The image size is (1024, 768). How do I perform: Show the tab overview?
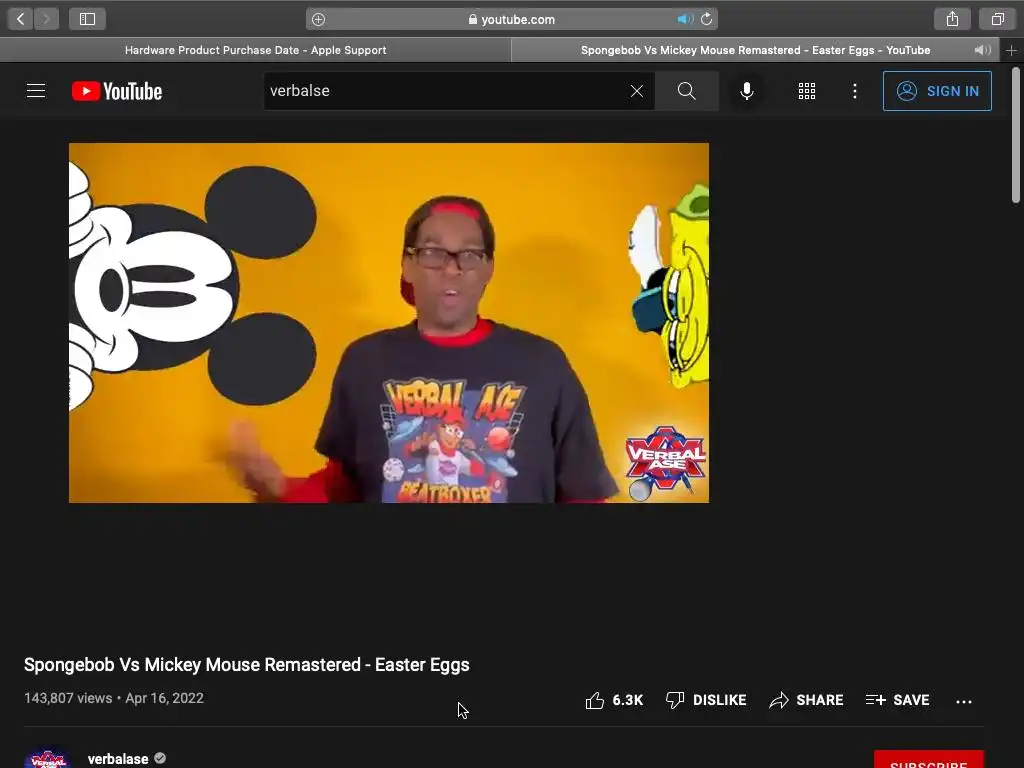pyautogui.click(x=997, y=19)
